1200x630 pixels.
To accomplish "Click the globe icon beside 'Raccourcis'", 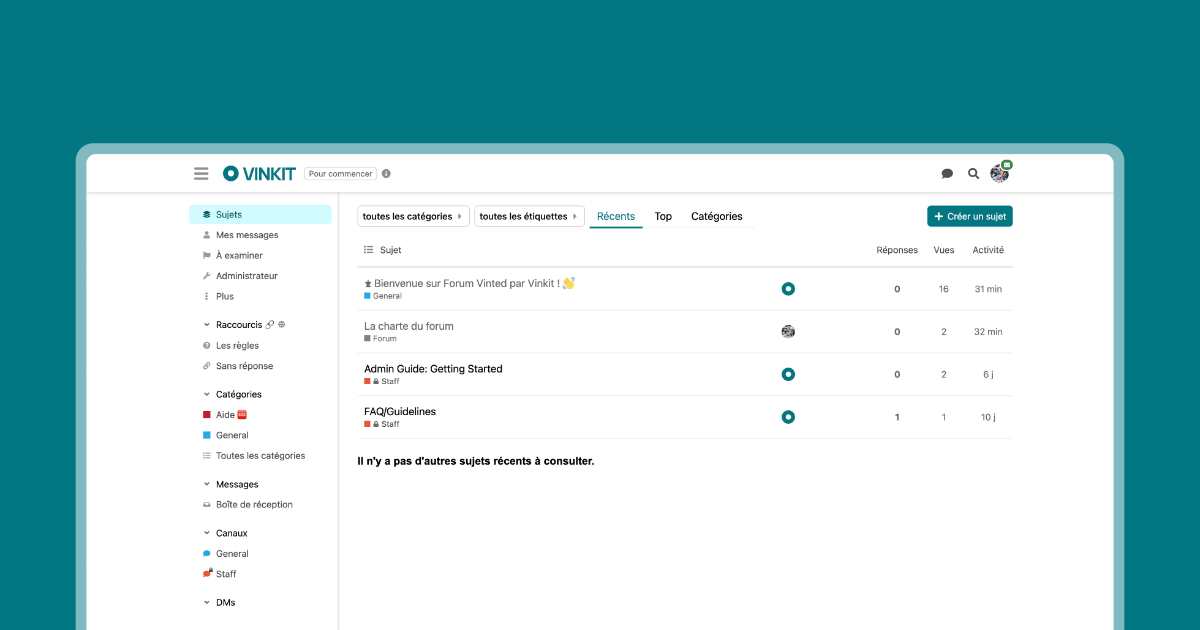I will (282, 325).
